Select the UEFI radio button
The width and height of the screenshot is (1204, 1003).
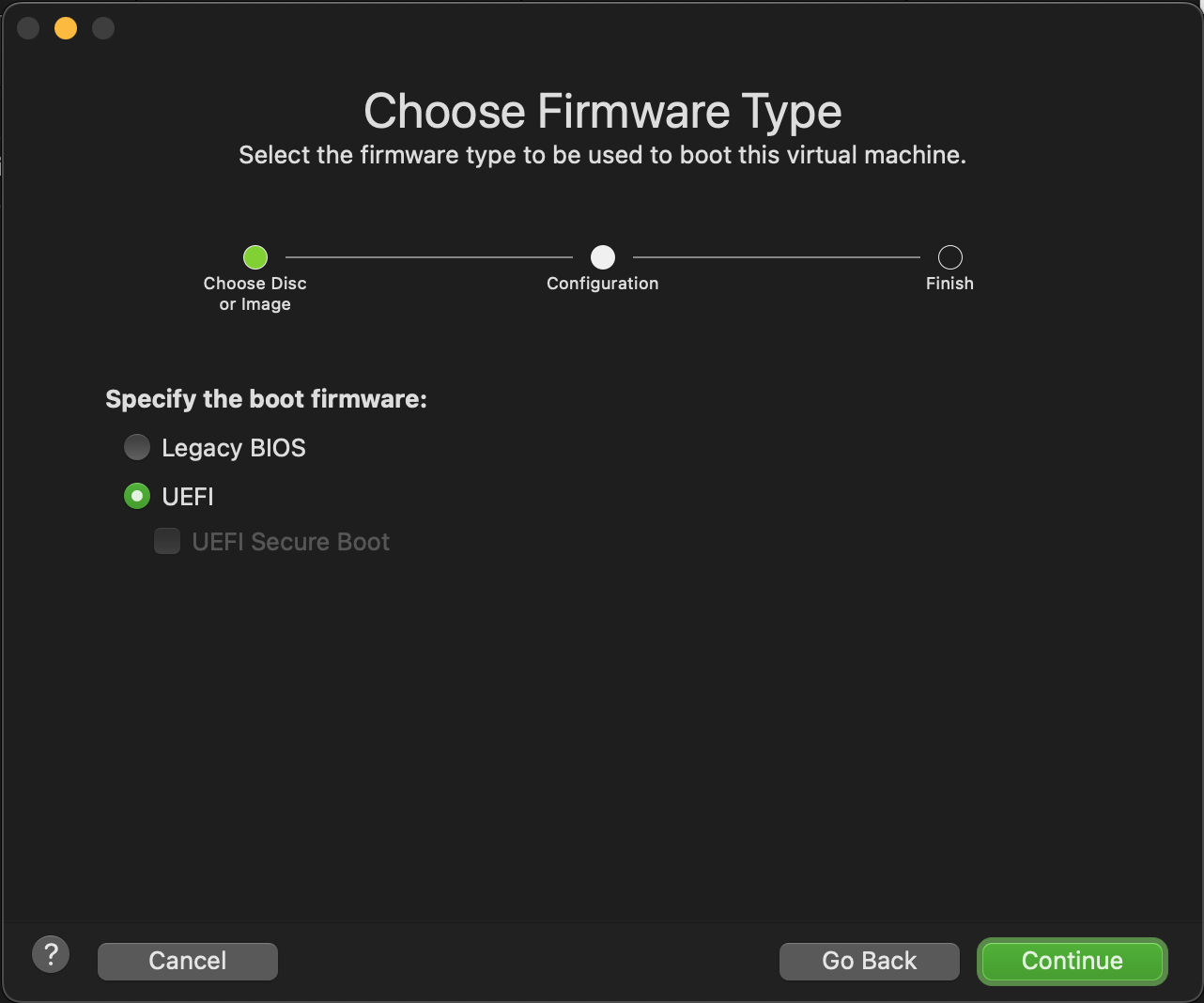[x=137, y=496]
